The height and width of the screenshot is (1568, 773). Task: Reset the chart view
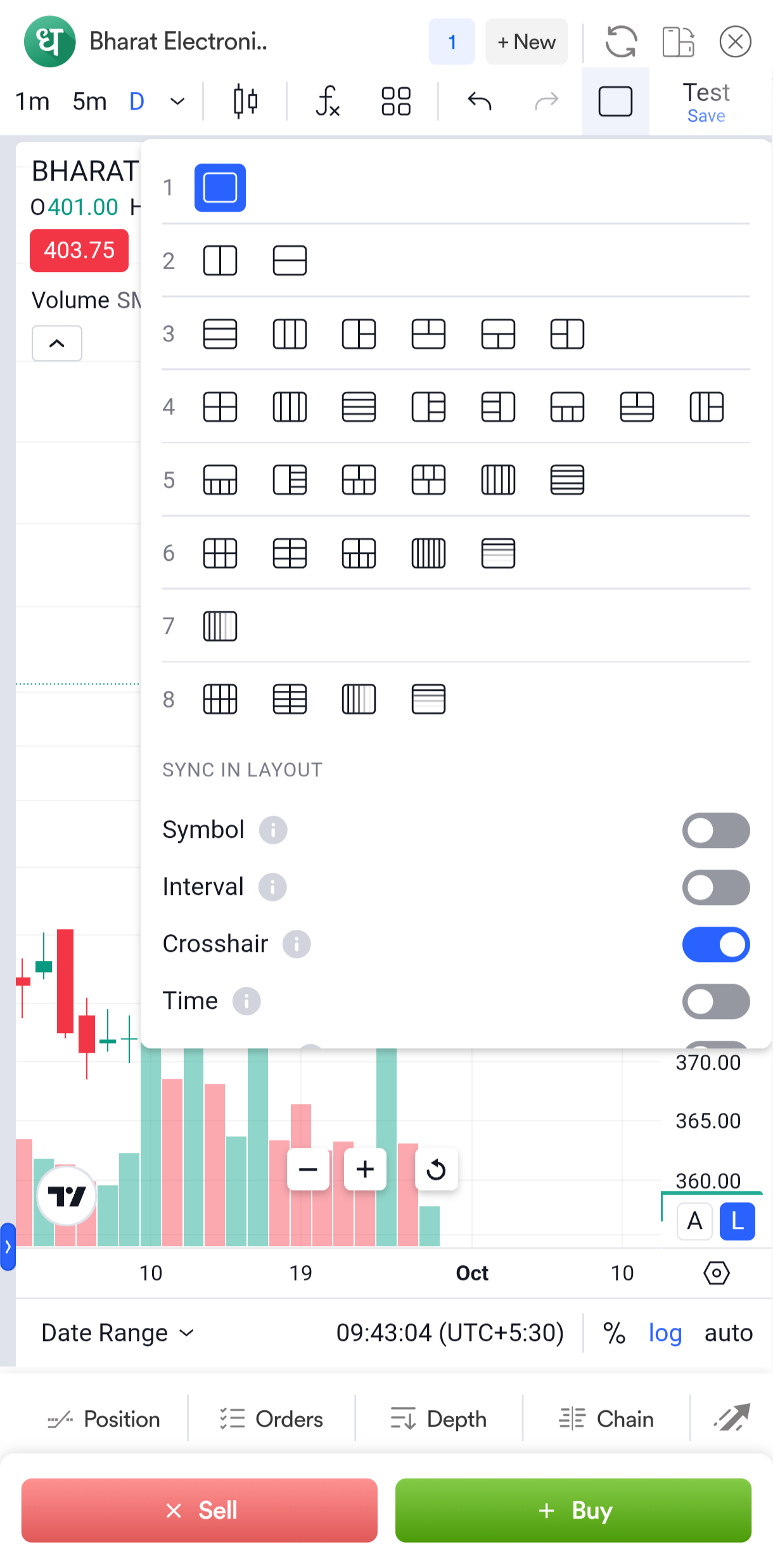pos(436,1169)
